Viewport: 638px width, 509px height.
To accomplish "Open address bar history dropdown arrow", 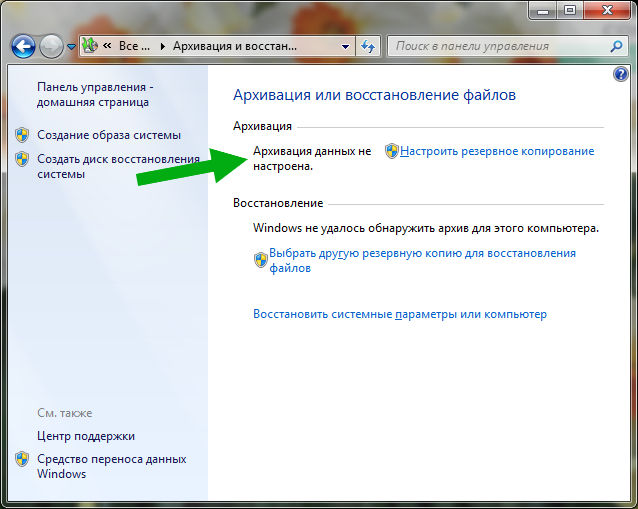I will [x=345, y=46].
